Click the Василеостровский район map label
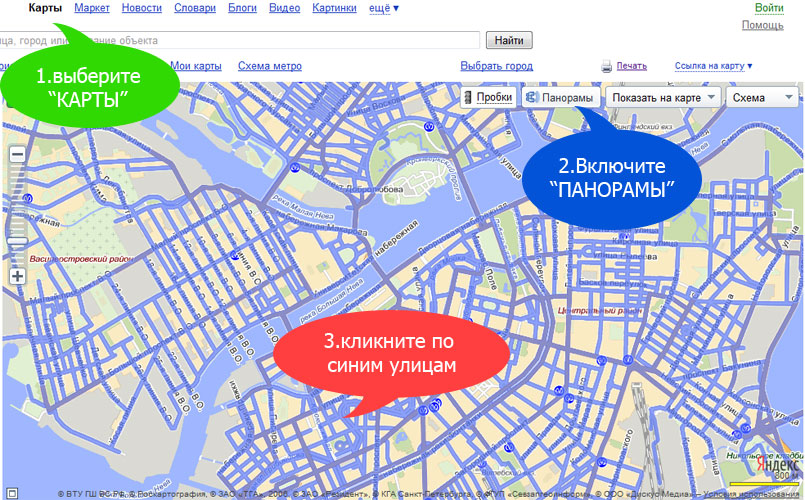 81,259
